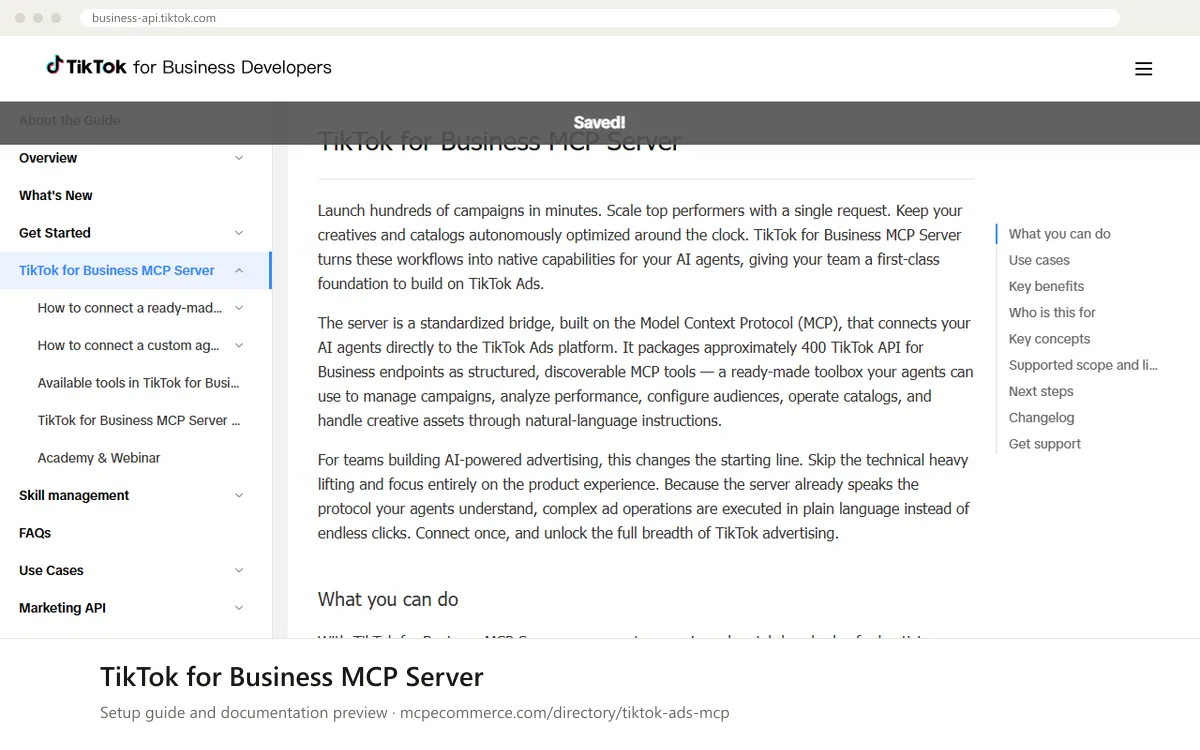Open Academy & Webinar page
Viewport: 1200px width, 750px height.
click(99, 458)
